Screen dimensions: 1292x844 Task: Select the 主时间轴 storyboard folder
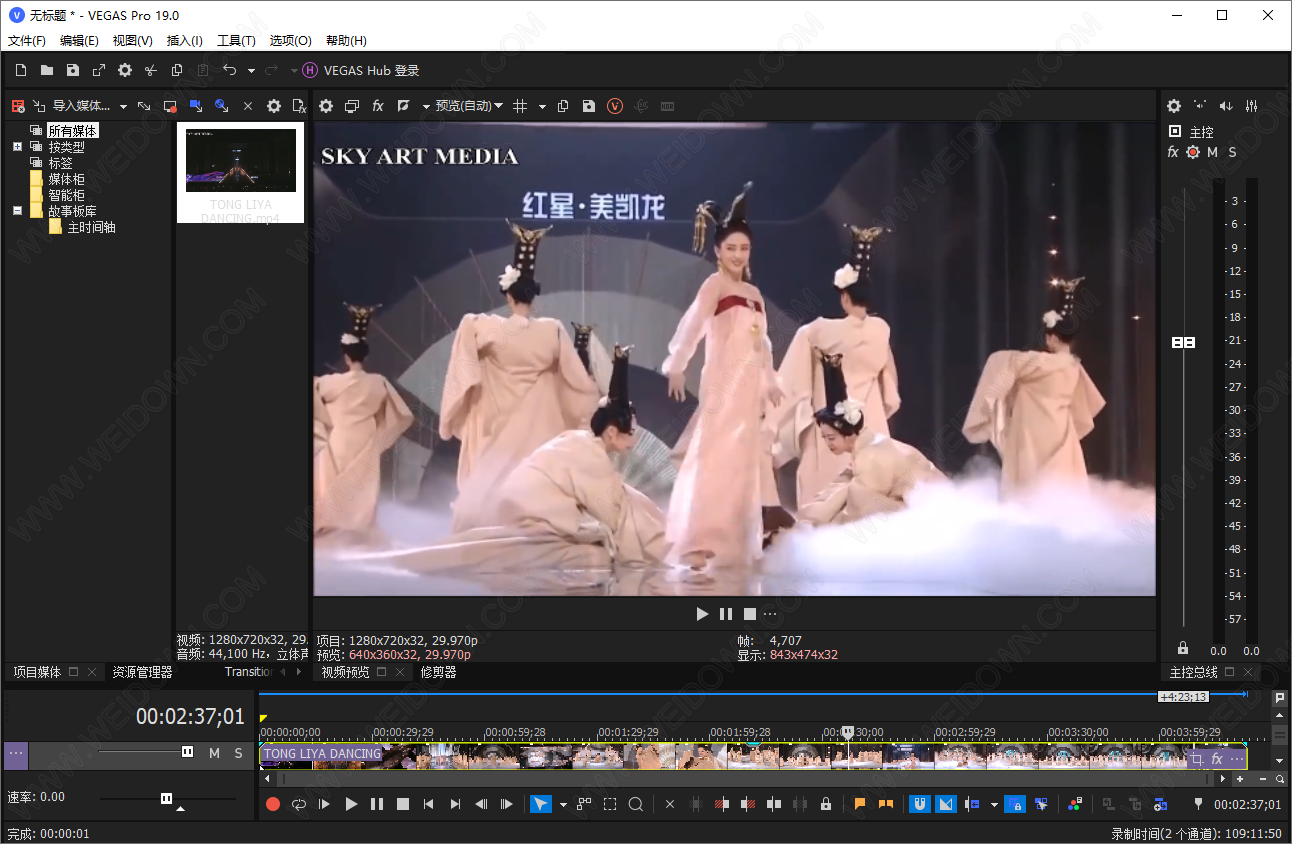91,227
